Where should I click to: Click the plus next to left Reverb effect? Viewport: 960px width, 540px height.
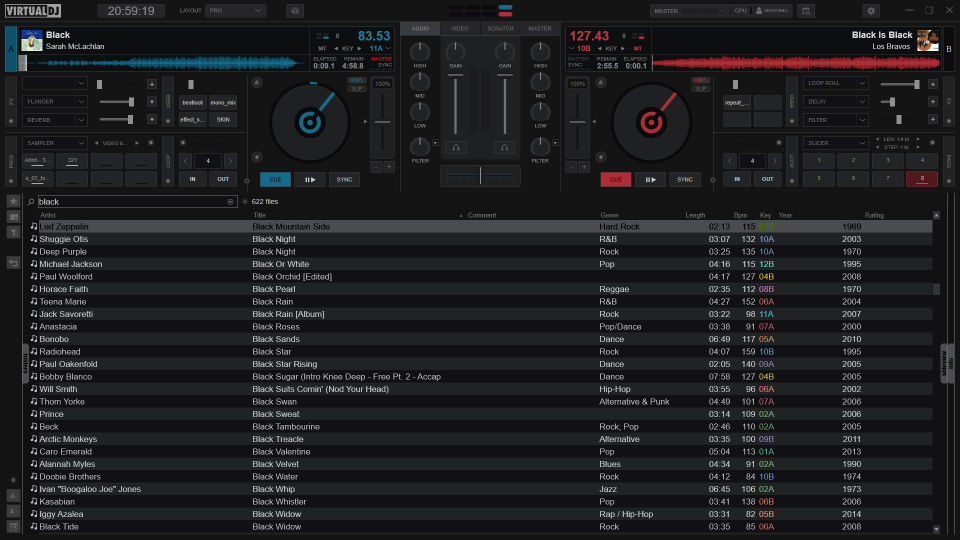tap(152, 120)
